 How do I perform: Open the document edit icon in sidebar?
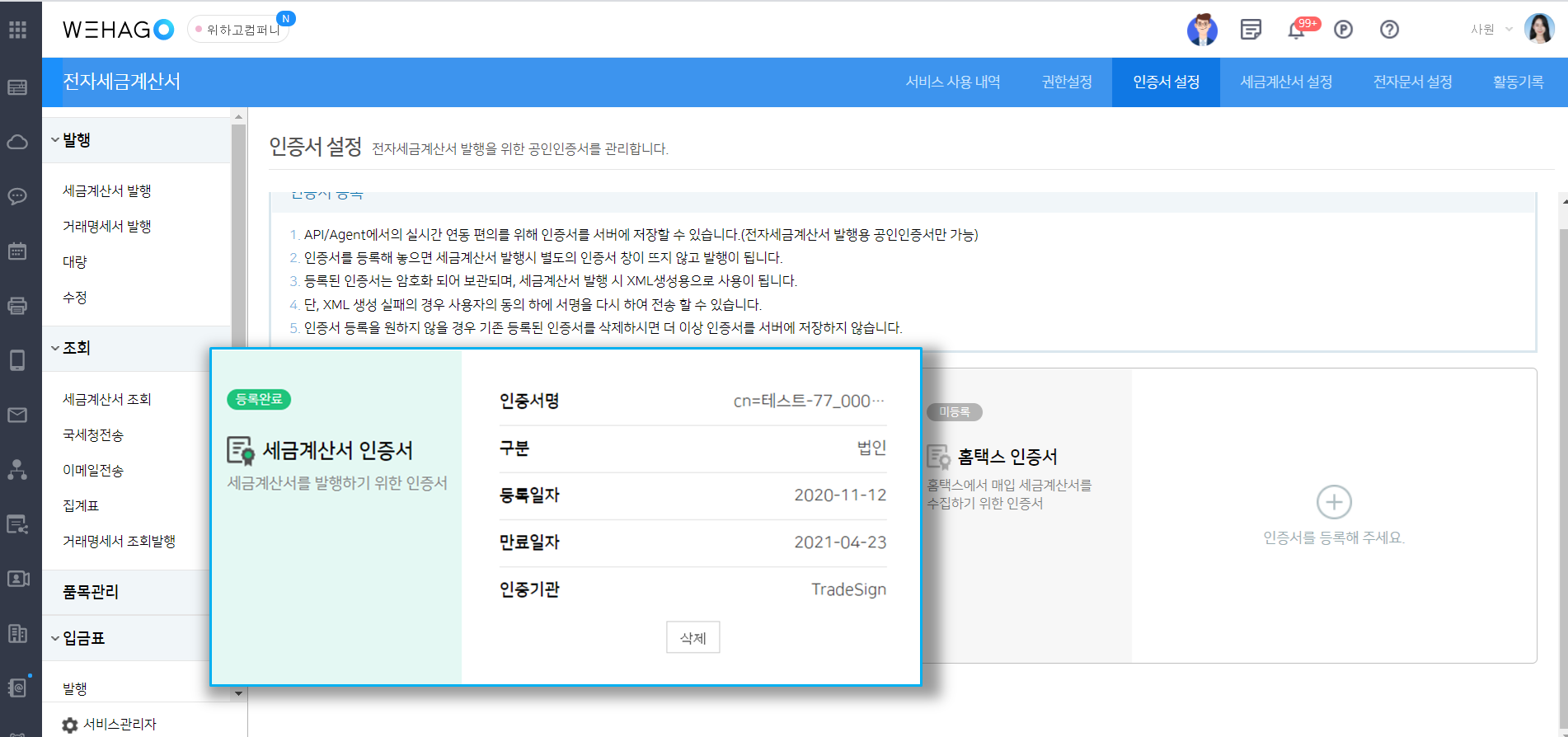pos(17,524)
